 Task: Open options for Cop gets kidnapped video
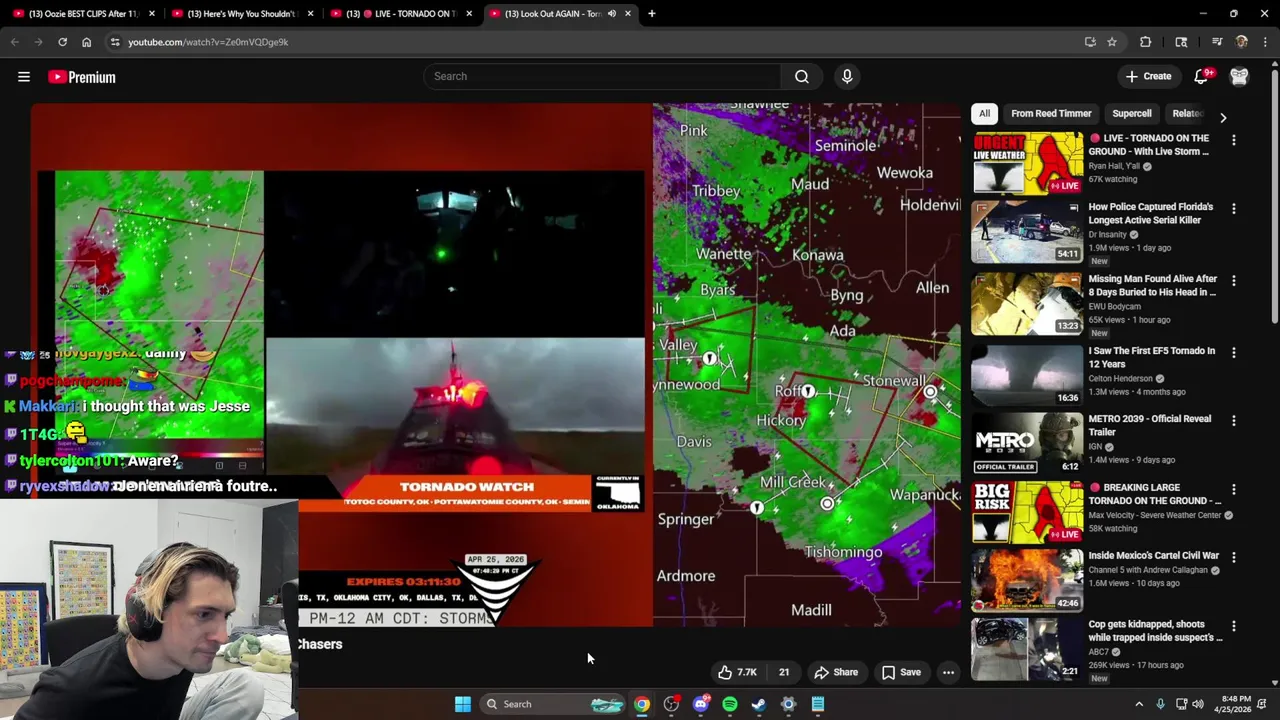tap(1233, 626)
